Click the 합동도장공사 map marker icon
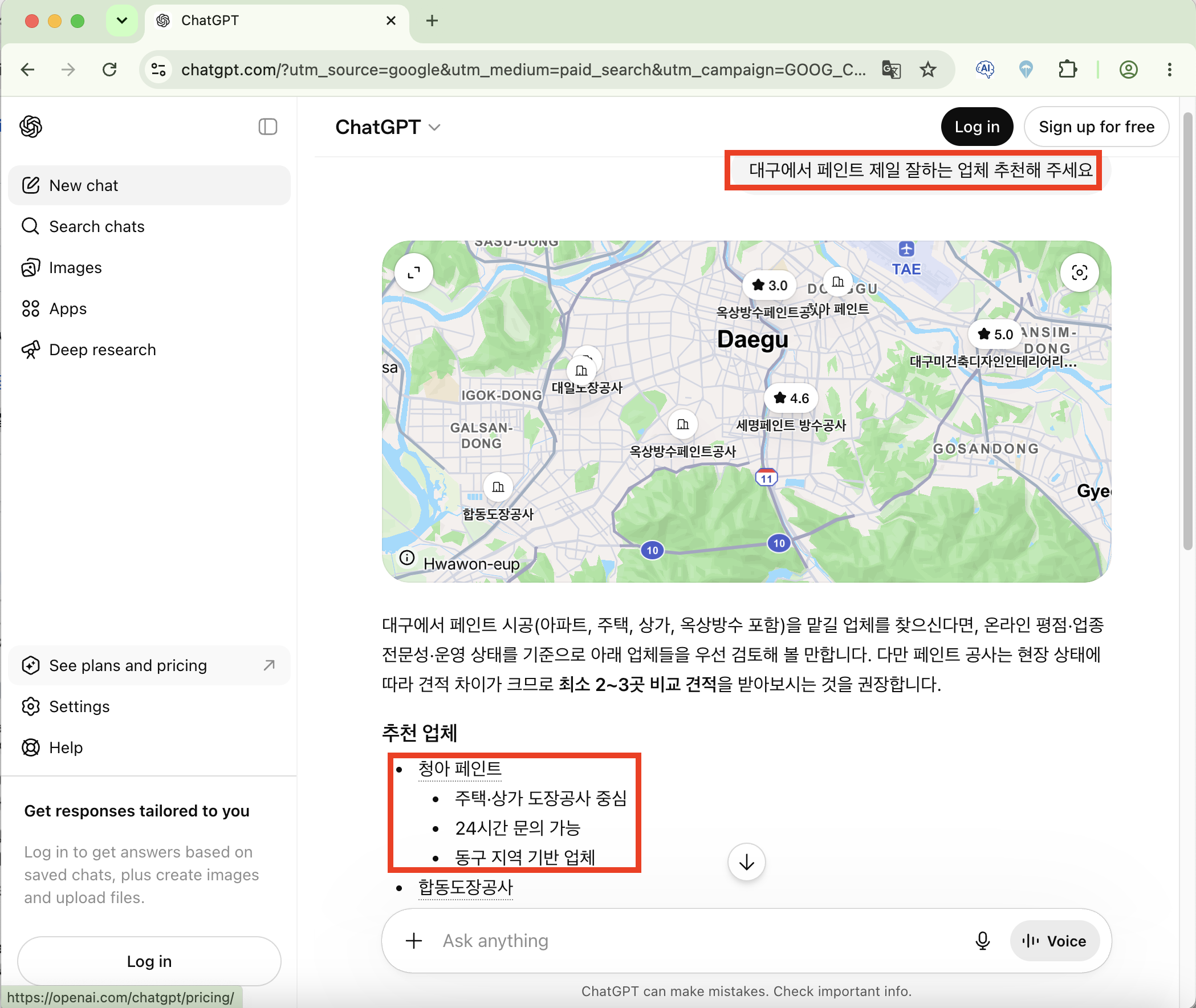Screen dimensions: 1196x1008 pos(498,487)
